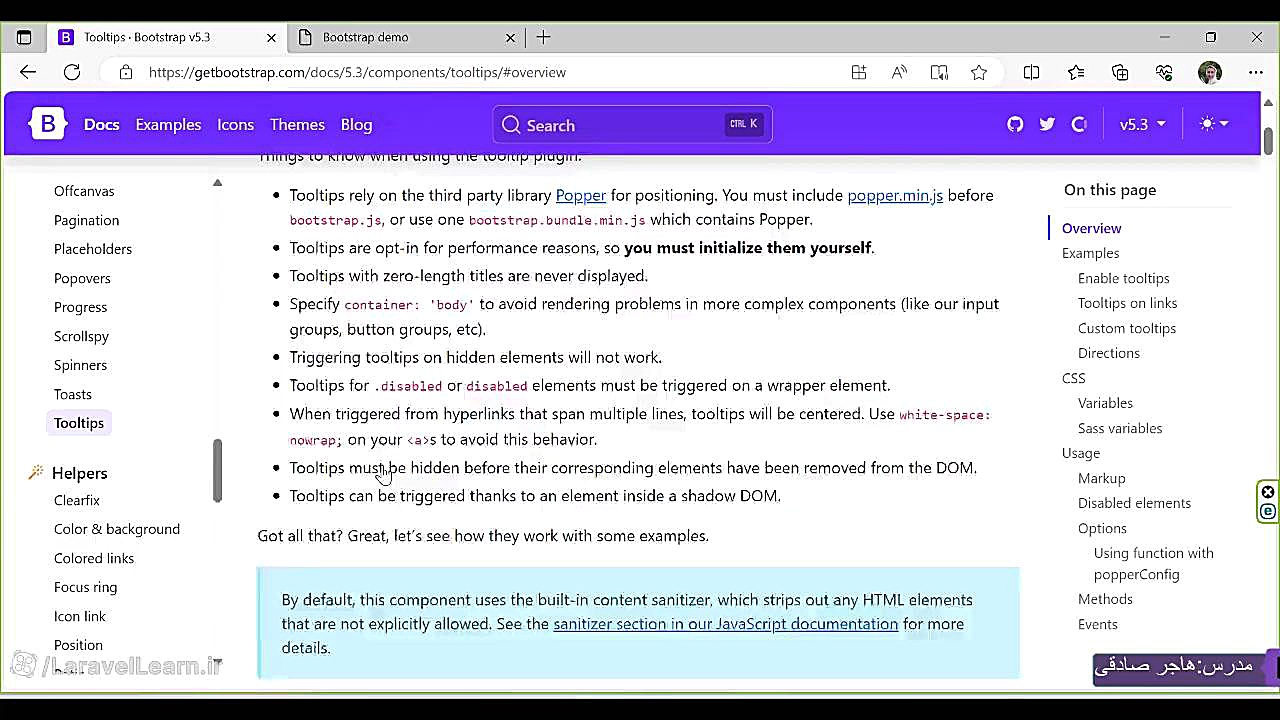Go to Clearfix helper page
Image resolution: width=1280 pixels, height=720 pixels.
pyautogui.click(x=77, y=500)
